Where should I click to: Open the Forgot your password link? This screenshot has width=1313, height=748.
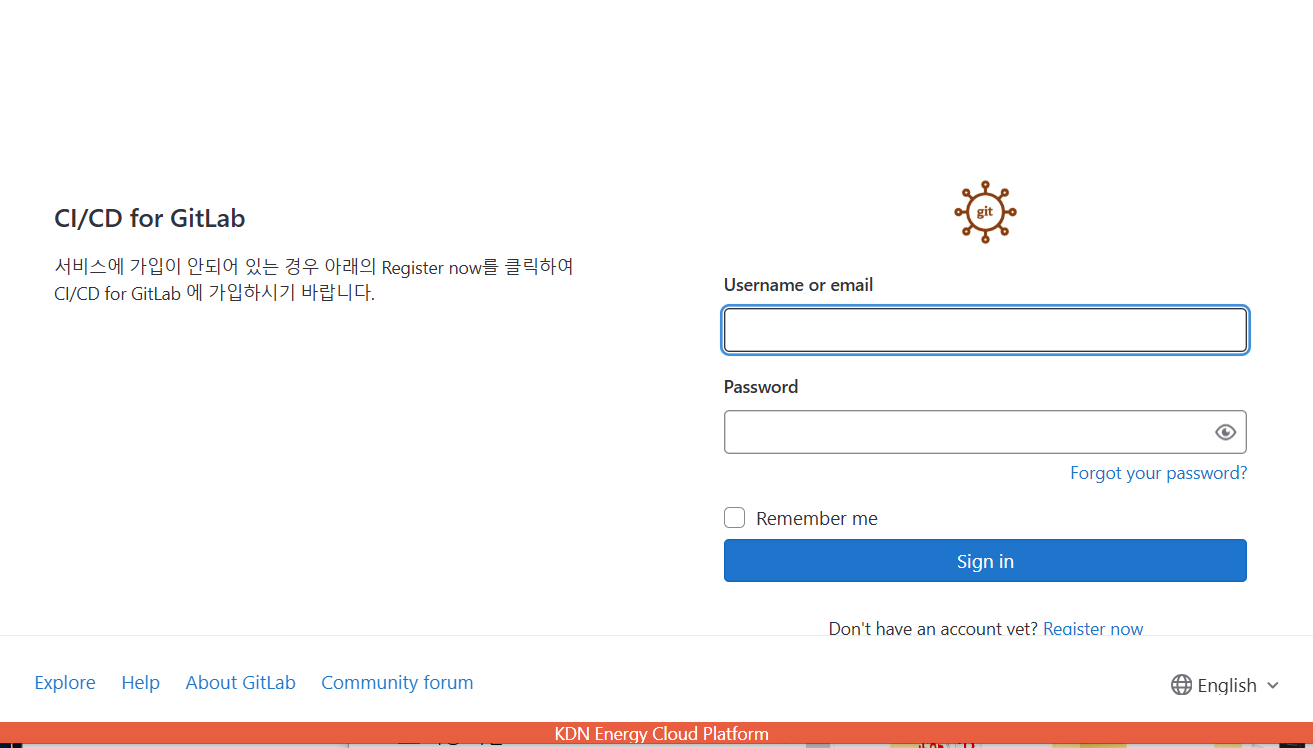pyautogui.click(x=1158, y=473)
